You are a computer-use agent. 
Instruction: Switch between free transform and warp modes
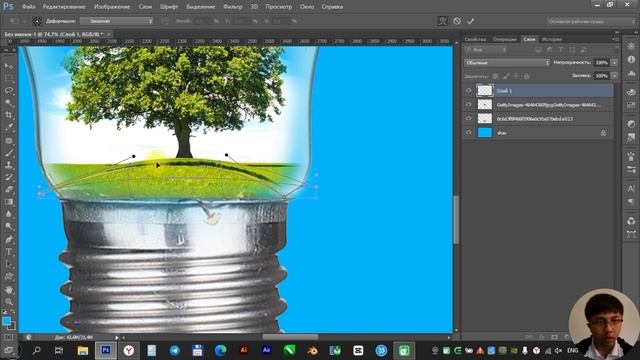point(442,21)
